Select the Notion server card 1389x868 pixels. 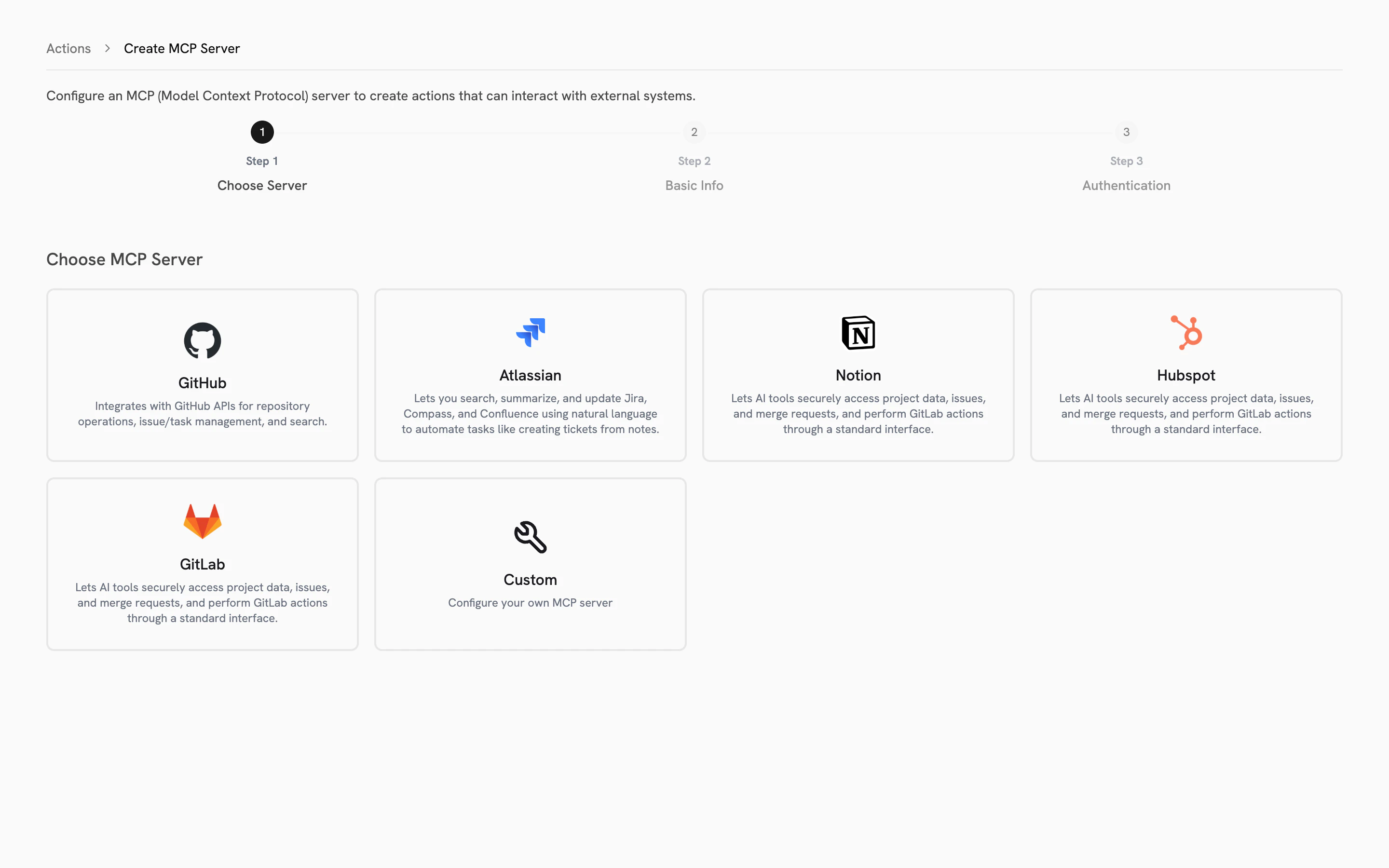858,375
